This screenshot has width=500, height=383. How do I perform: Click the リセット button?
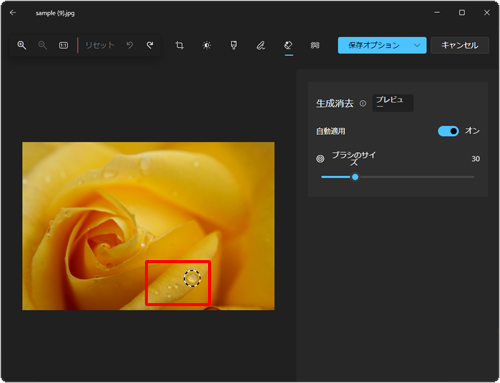click(100, 45)
